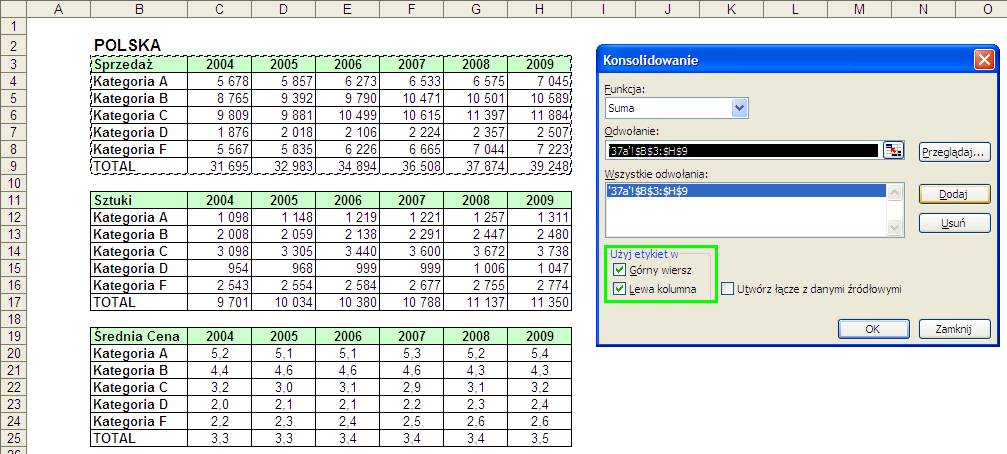Click the references list scroll up arrow
1007x454 pixels.
coord(893,191)
